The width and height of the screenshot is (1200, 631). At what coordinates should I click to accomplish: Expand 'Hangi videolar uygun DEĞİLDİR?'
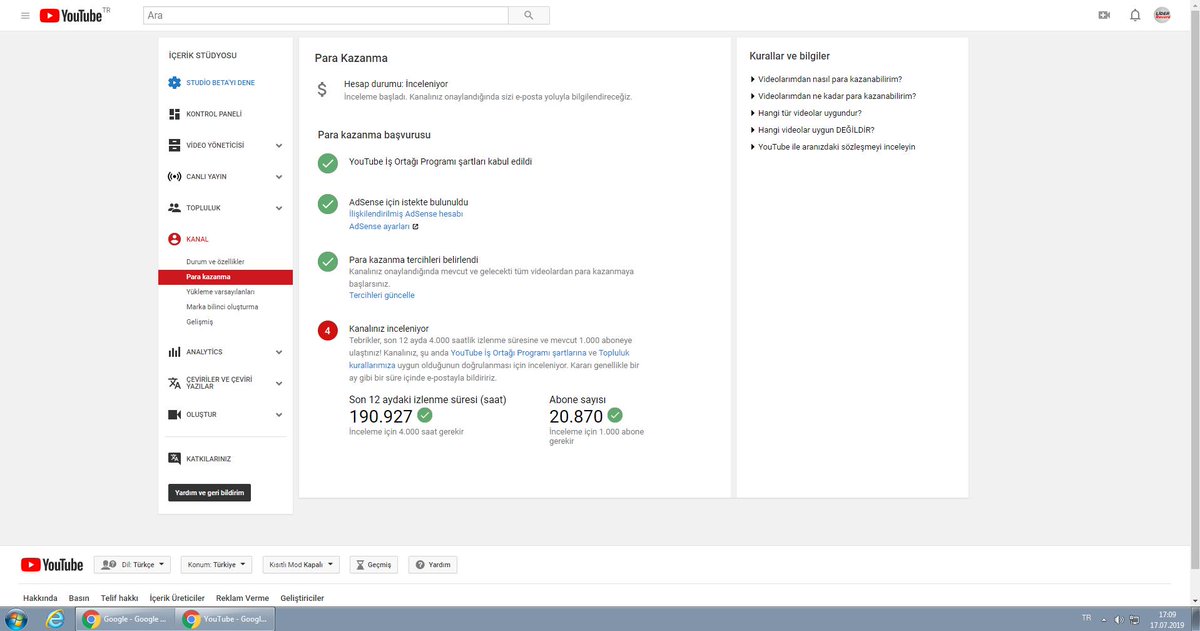812,130
